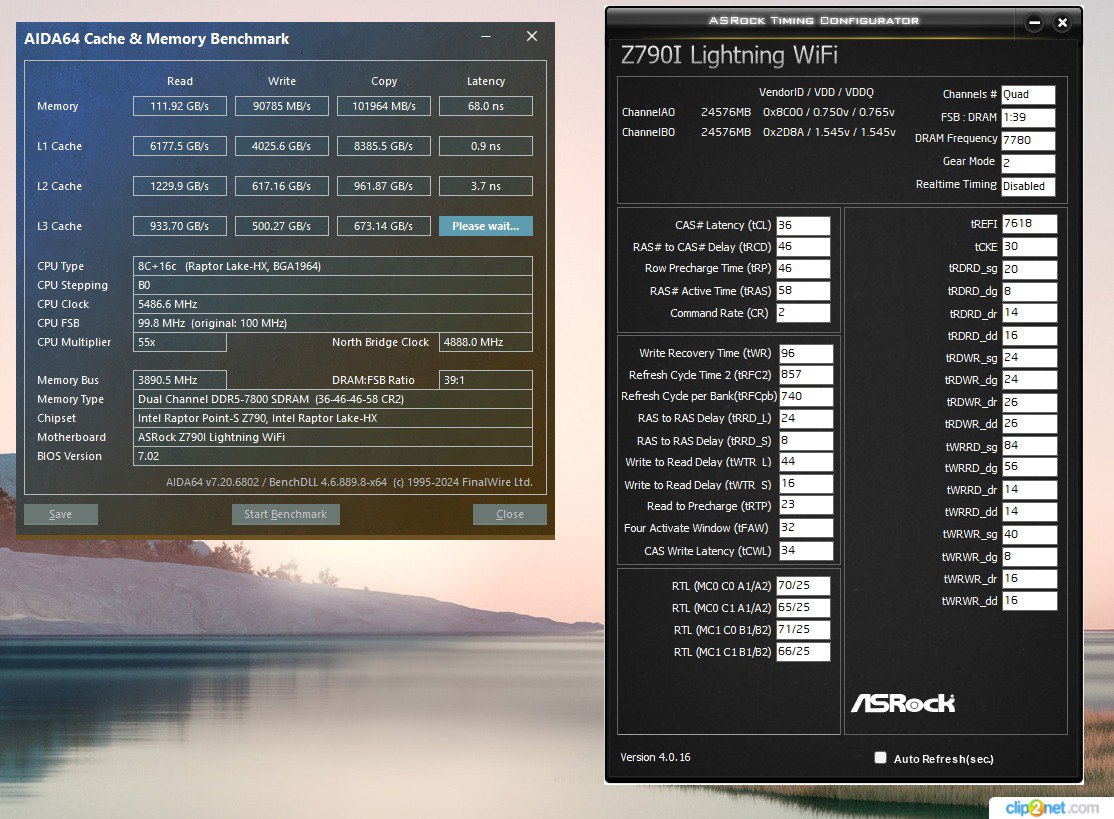
Task: Click the tRDWR_sg value field
Action: click(1029, 357)
